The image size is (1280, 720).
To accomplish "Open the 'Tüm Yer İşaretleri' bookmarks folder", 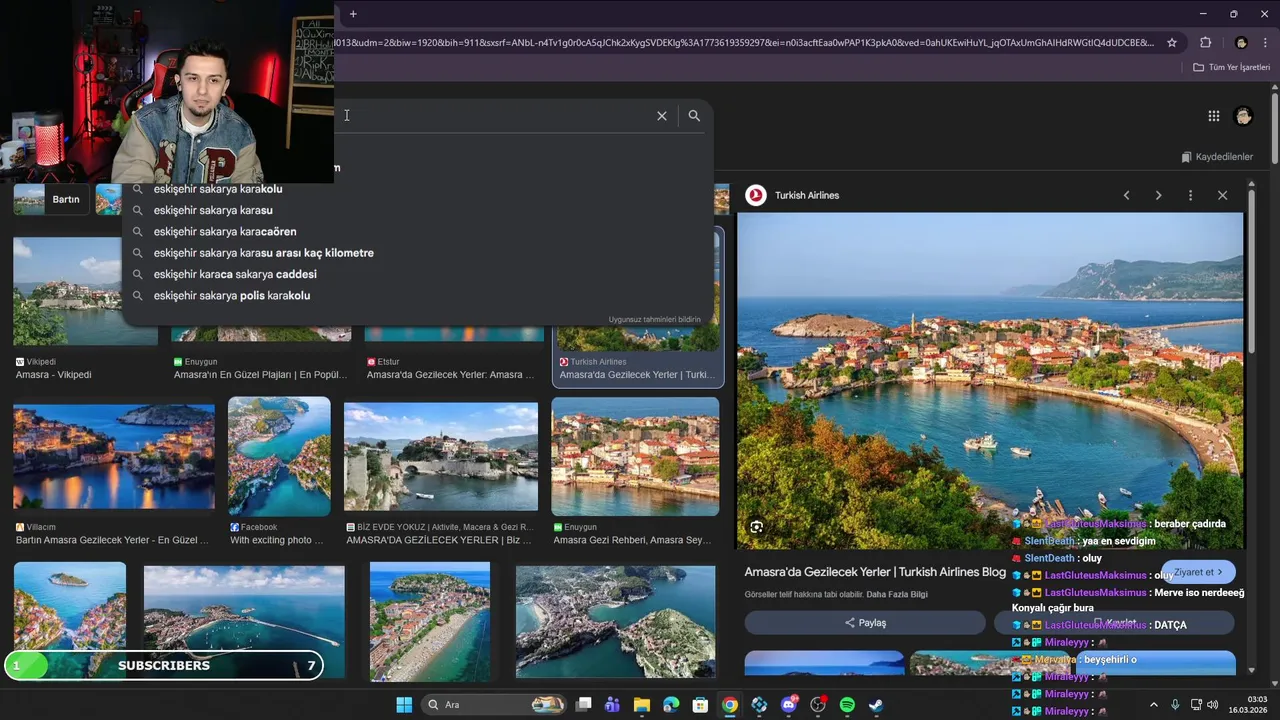I will click(1232, 67).
